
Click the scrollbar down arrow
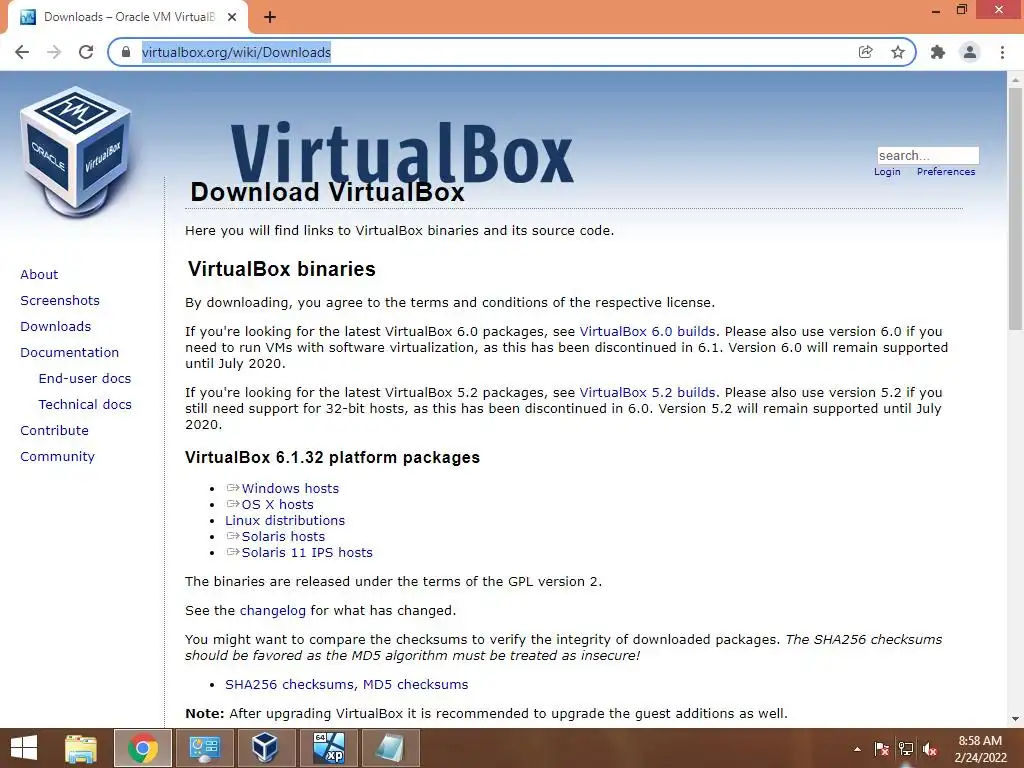coord(1015,719)
